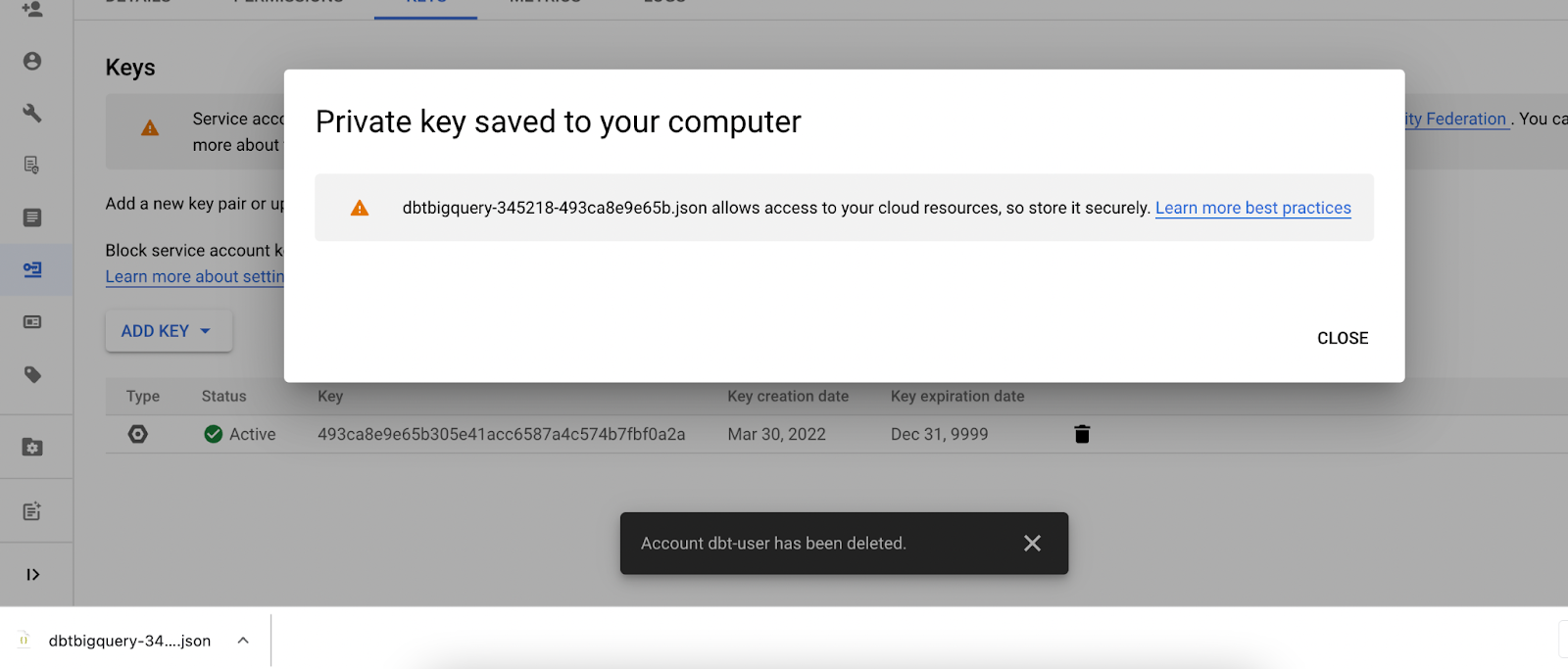The image size is (1568, 669).
Task: Open the Service Accounts sidebar icon
Action: click(x=32, y=269)
